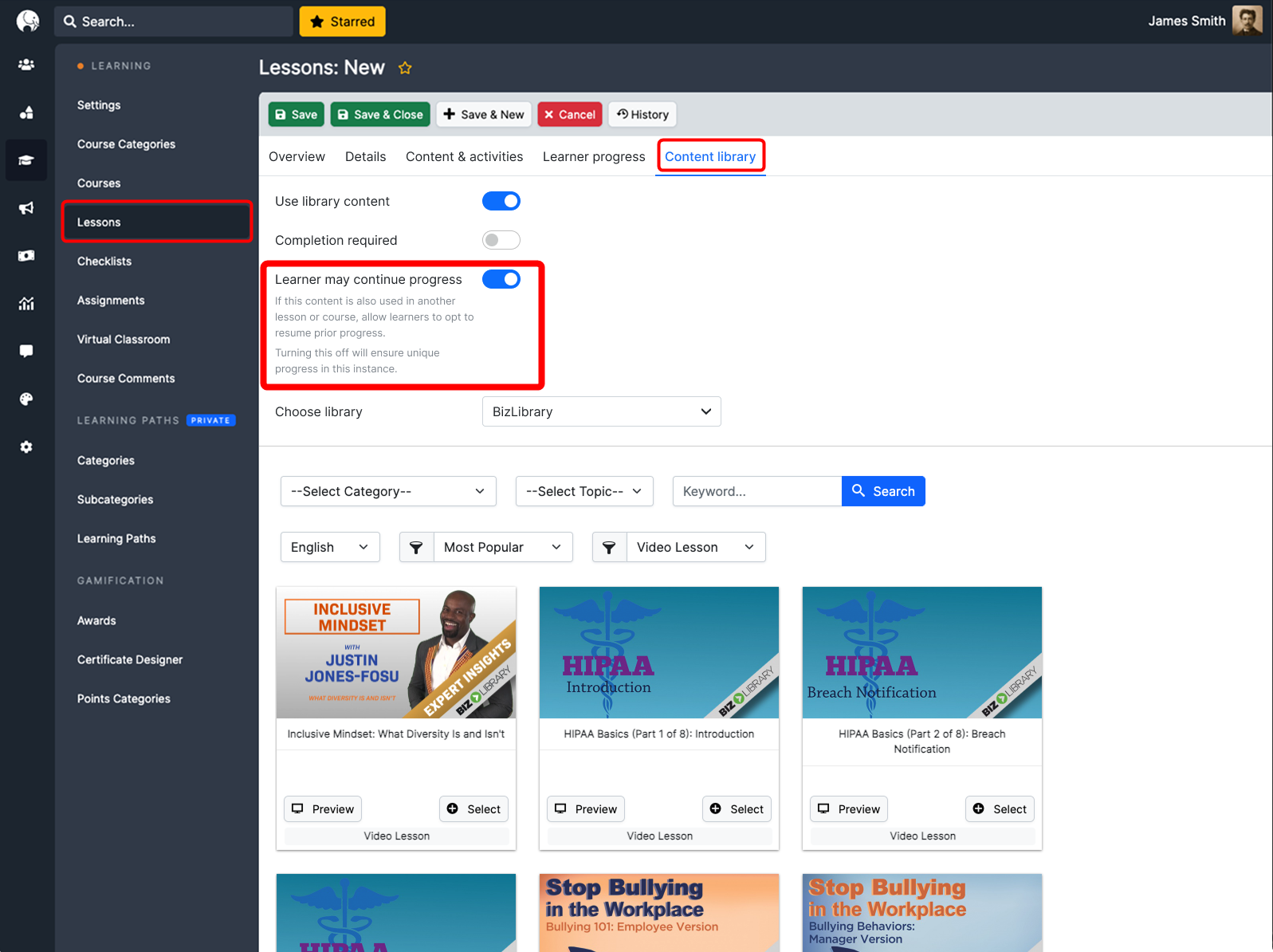This screenshot has width=1273, height=952.
Task: Click the Keyword input field
Action: pos(757,491)
